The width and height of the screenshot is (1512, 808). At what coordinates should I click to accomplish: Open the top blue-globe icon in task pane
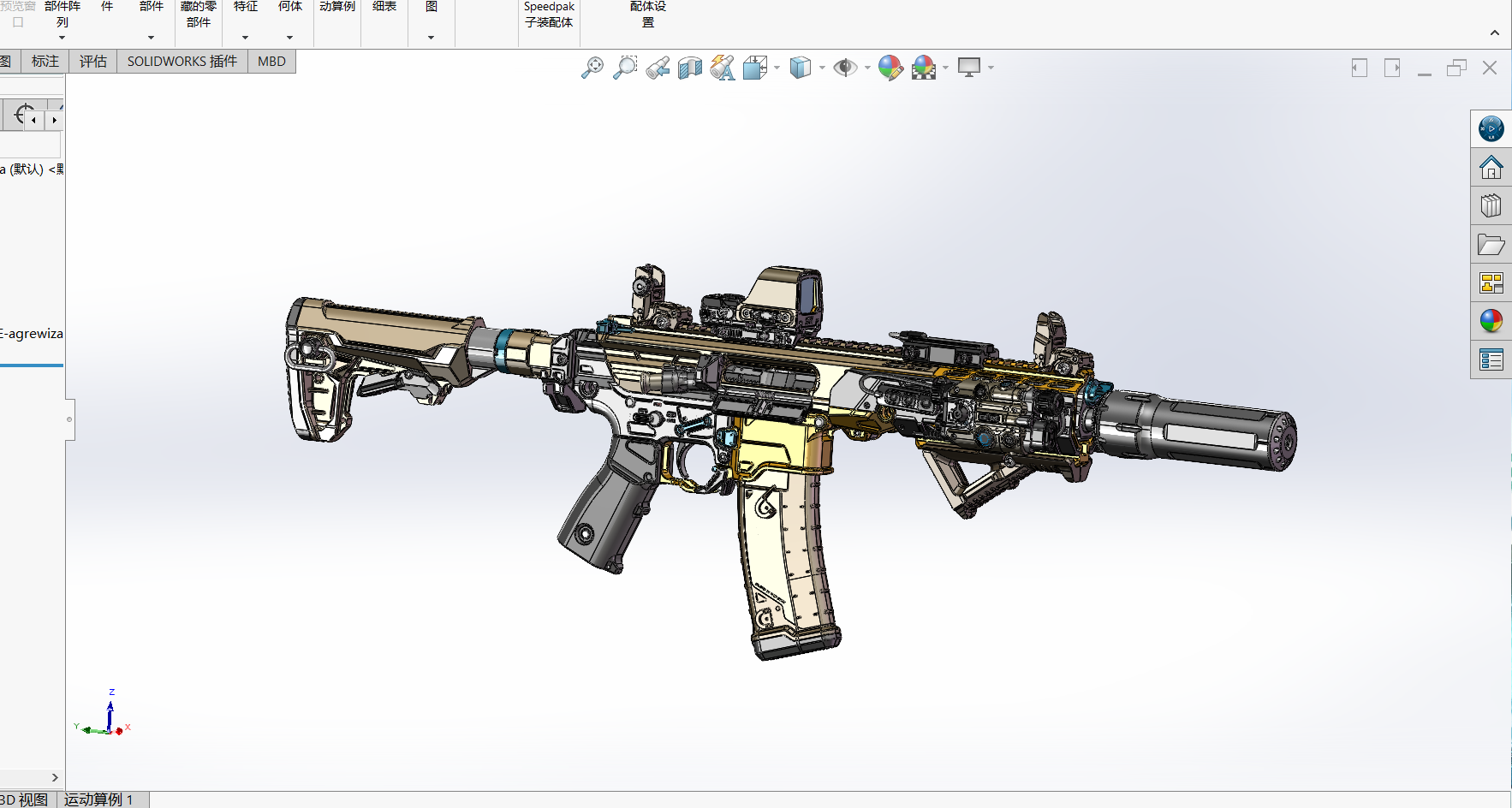[x=1491, y=128]
